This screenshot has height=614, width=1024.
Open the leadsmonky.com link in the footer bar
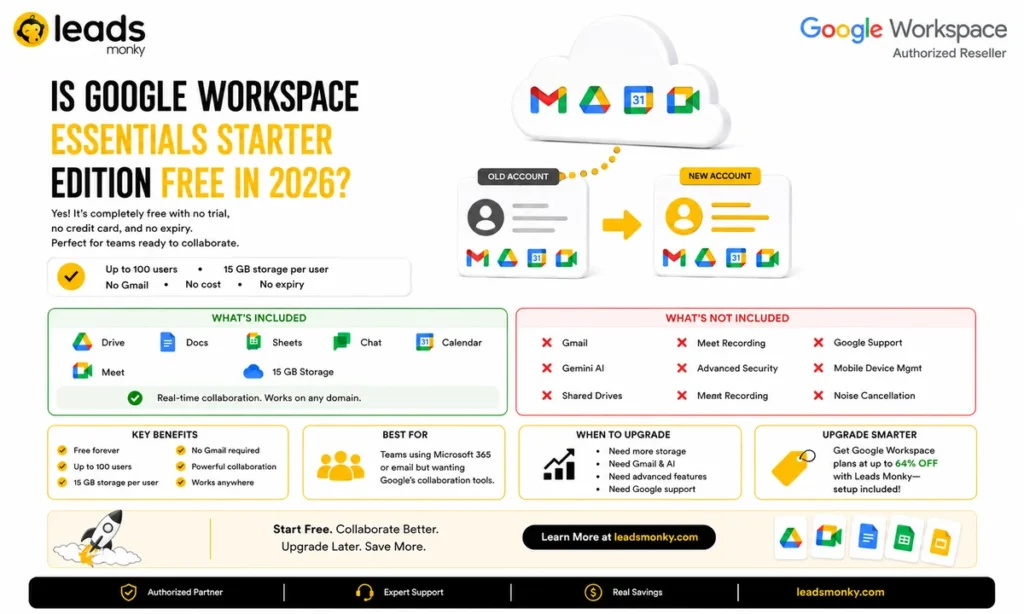pos(840,592)
